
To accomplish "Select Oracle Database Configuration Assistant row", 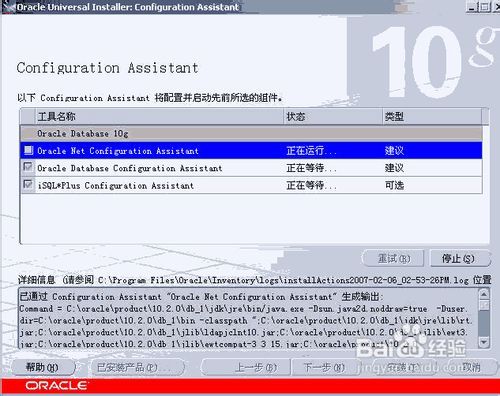I will [251, 168].
